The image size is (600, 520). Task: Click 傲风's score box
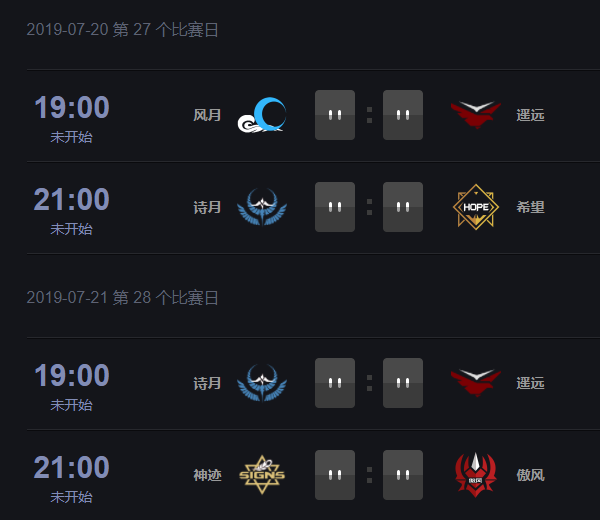pos(403,475)
